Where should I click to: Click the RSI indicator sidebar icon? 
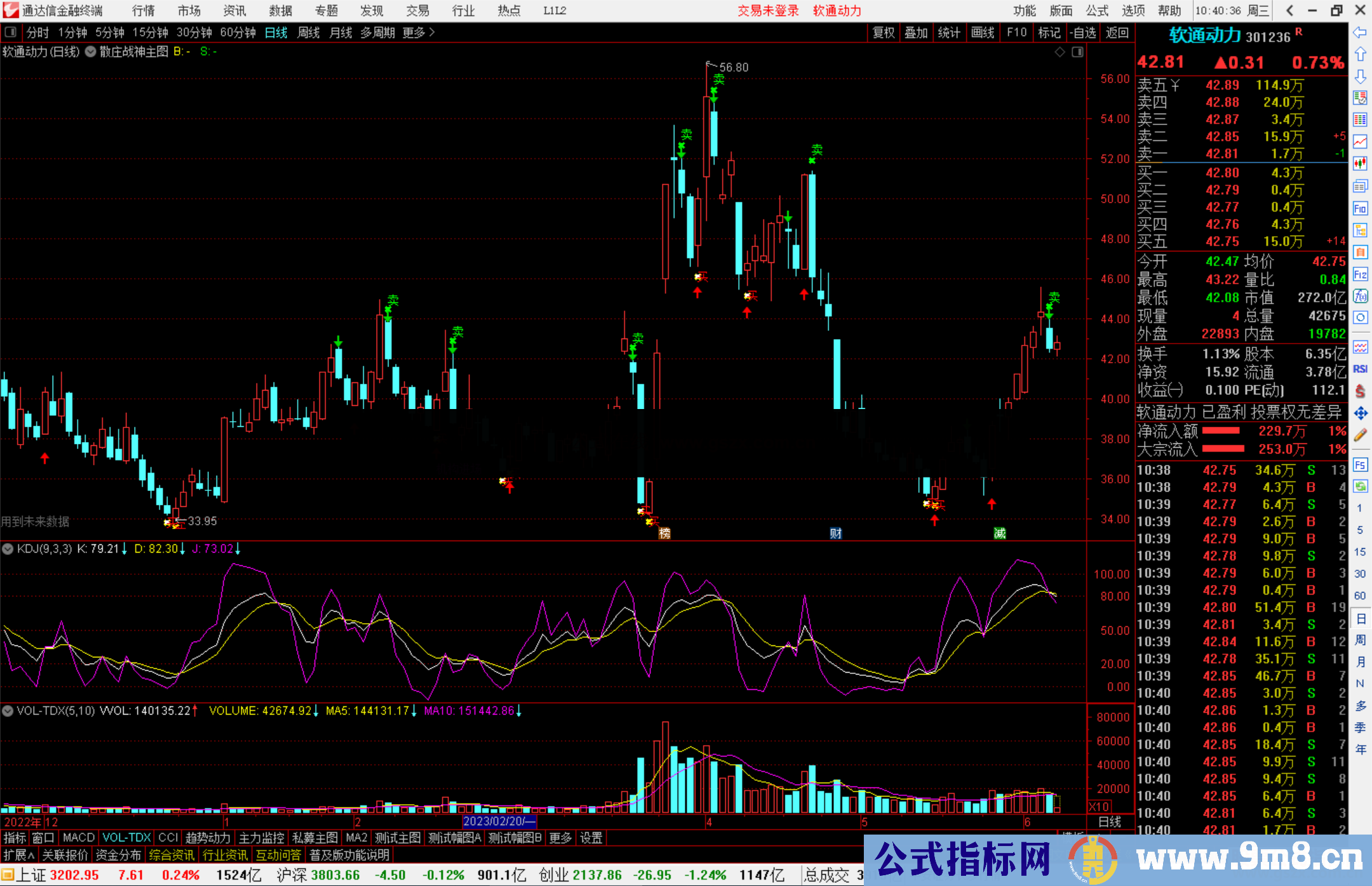(1360, 369)
